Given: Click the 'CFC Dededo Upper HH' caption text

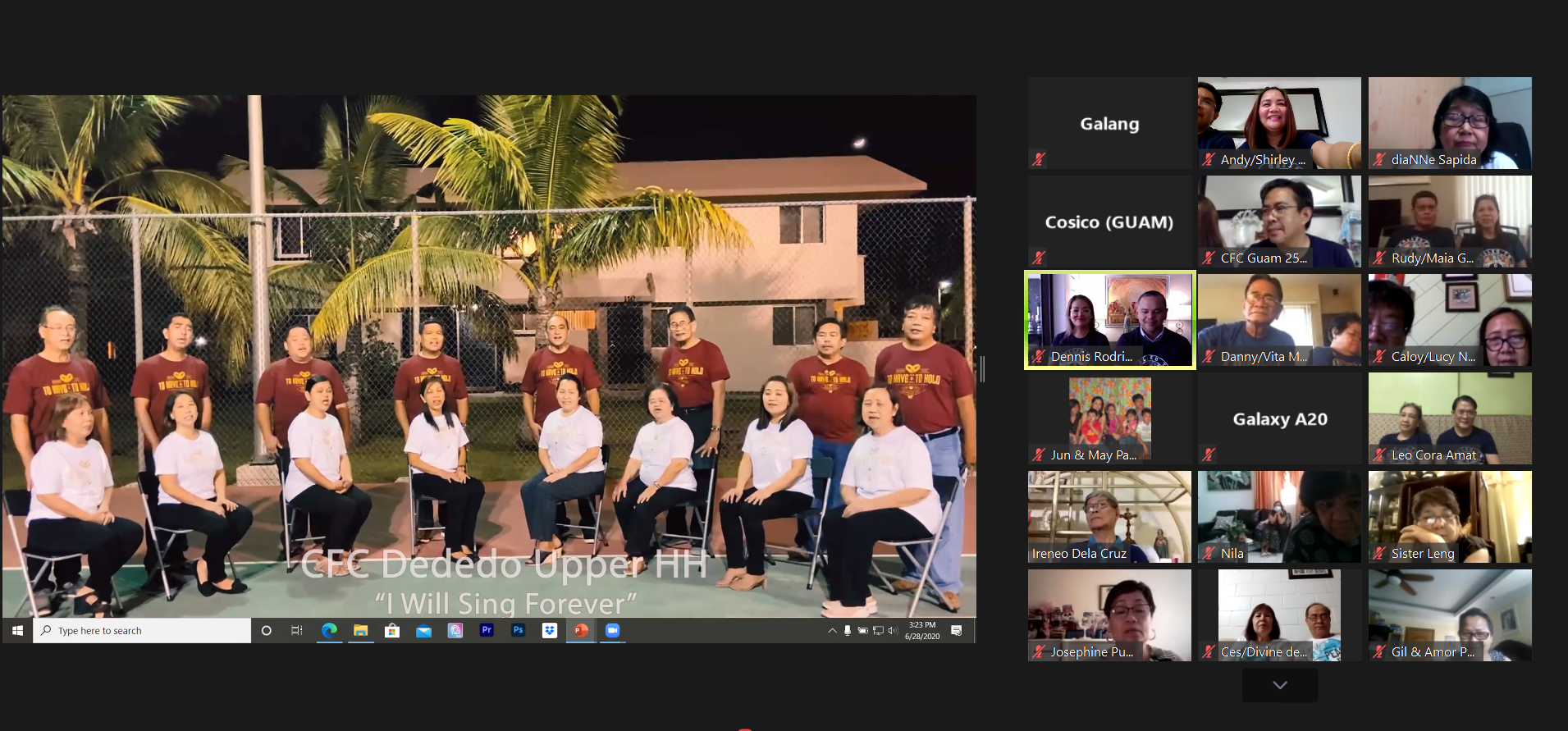Looking at the screenshot, I should pos(504,564).
